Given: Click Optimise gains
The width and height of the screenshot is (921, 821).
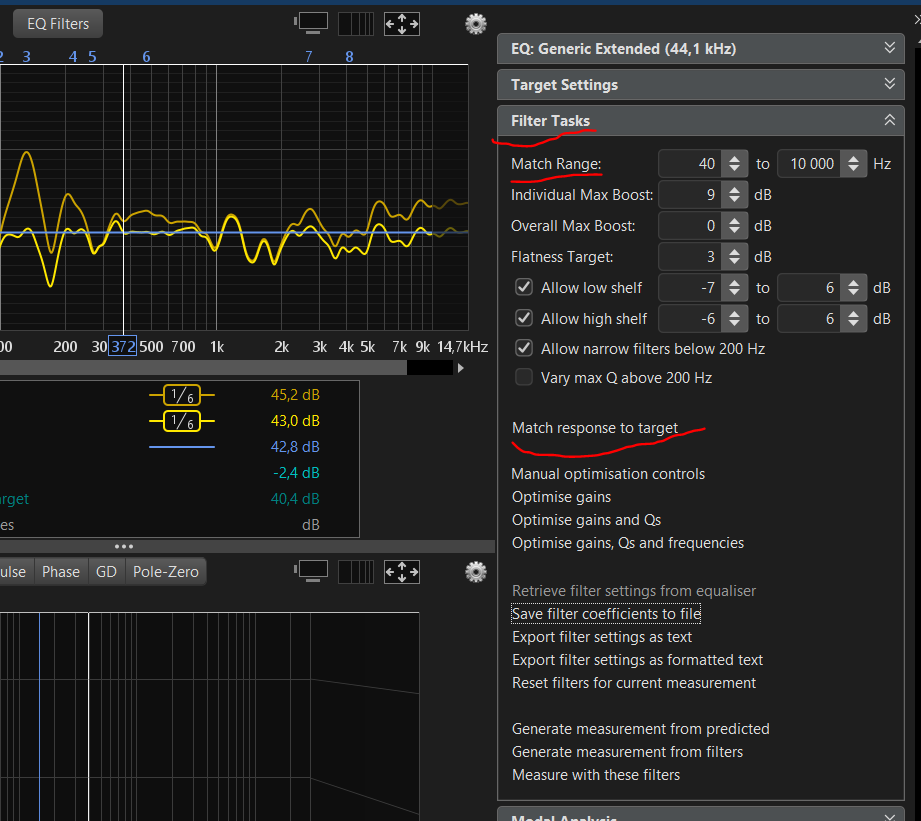Looking at the screenshot, I should click(562, 497).
